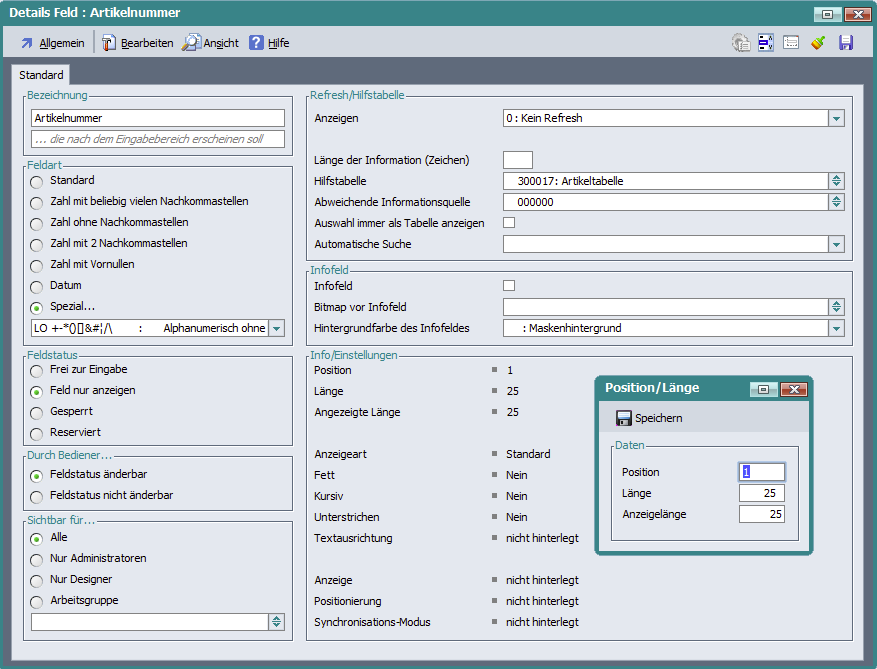Switch to the Standard tab
Viewport: 877px width, 669px height.
tap(41, 75)
